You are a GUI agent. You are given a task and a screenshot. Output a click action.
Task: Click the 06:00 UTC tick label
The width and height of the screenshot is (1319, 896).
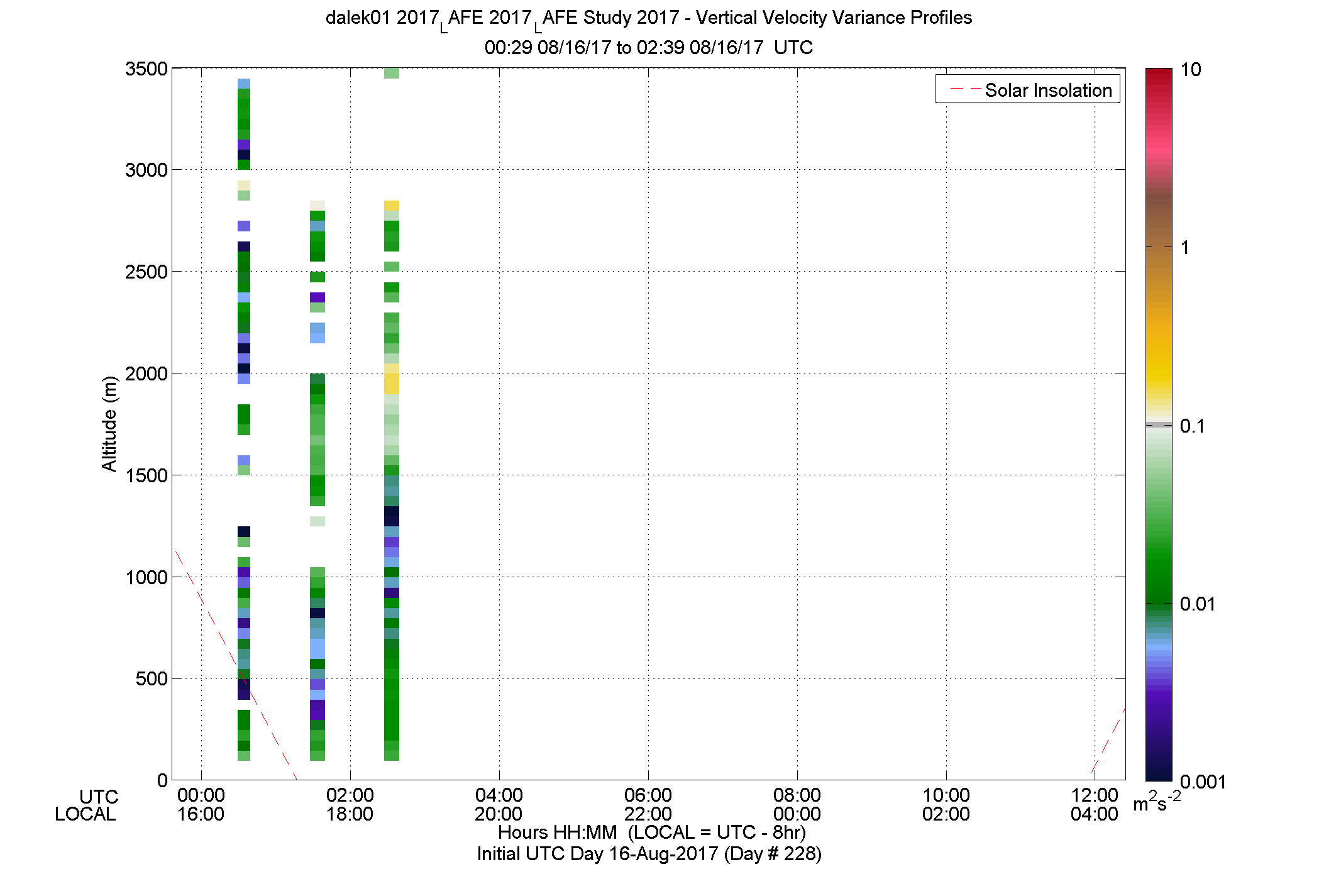[x=648, y=795]
